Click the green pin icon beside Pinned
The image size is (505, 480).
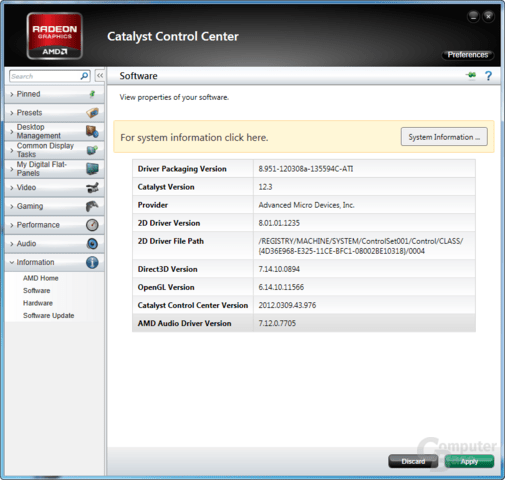[x=92, y=94]
